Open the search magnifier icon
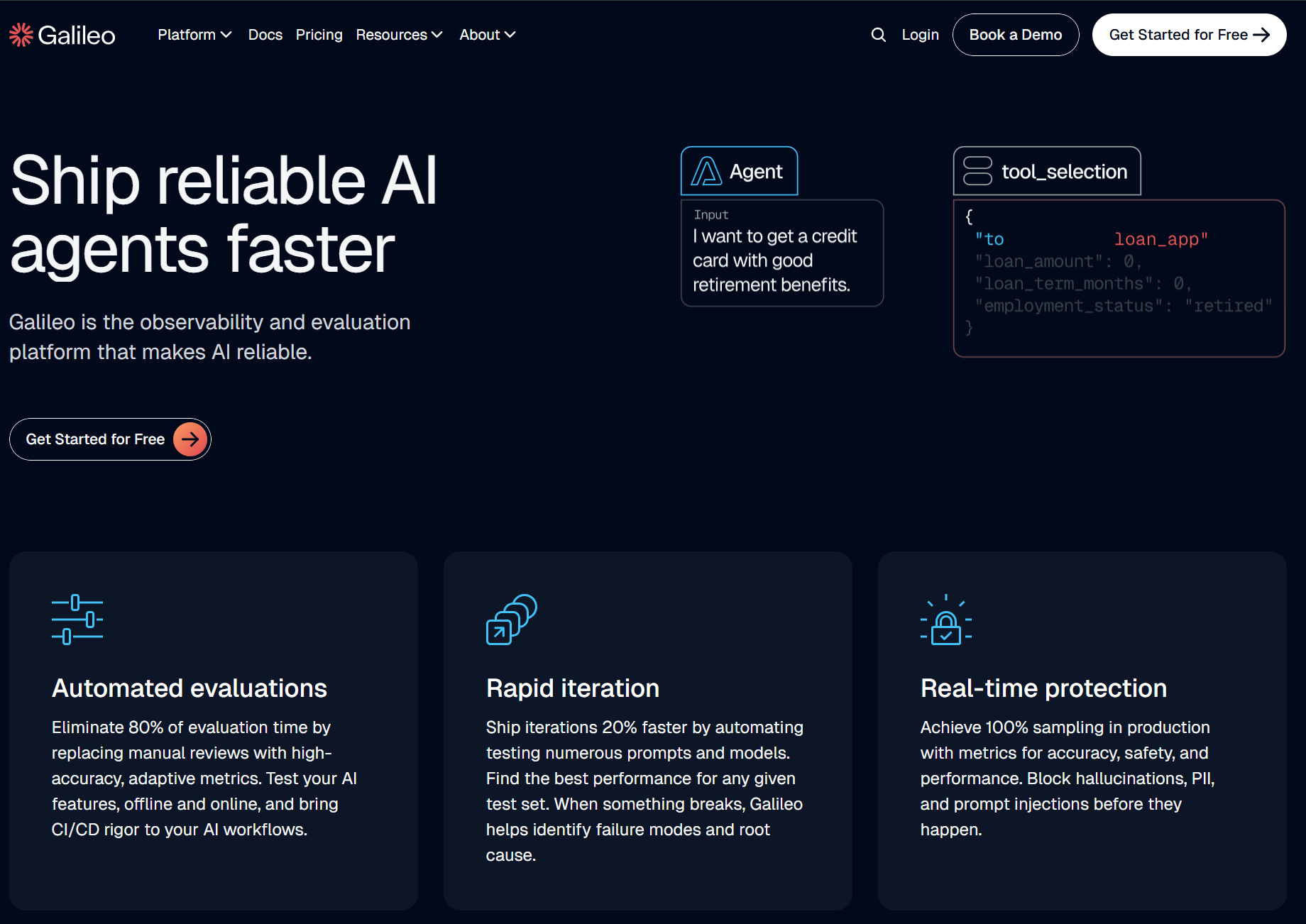The width and height of the screenshot is (1306, 924). tap(878, 35)
